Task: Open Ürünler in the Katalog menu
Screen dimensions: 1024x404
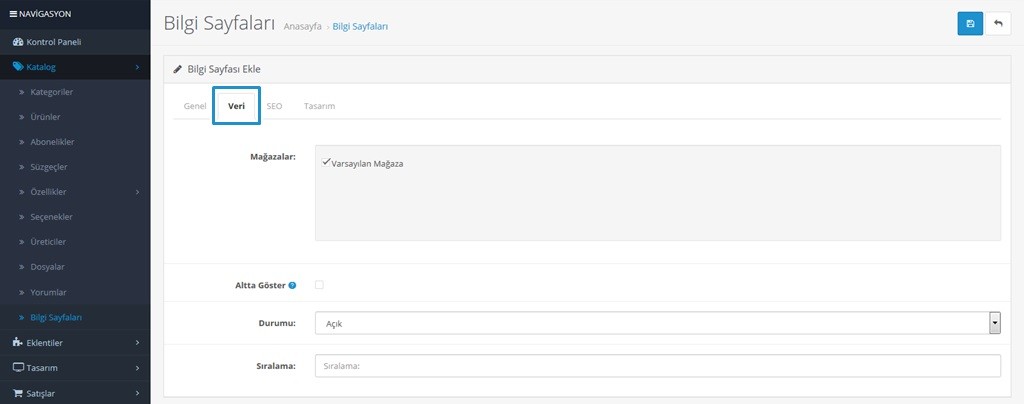Action: point(46,117)
